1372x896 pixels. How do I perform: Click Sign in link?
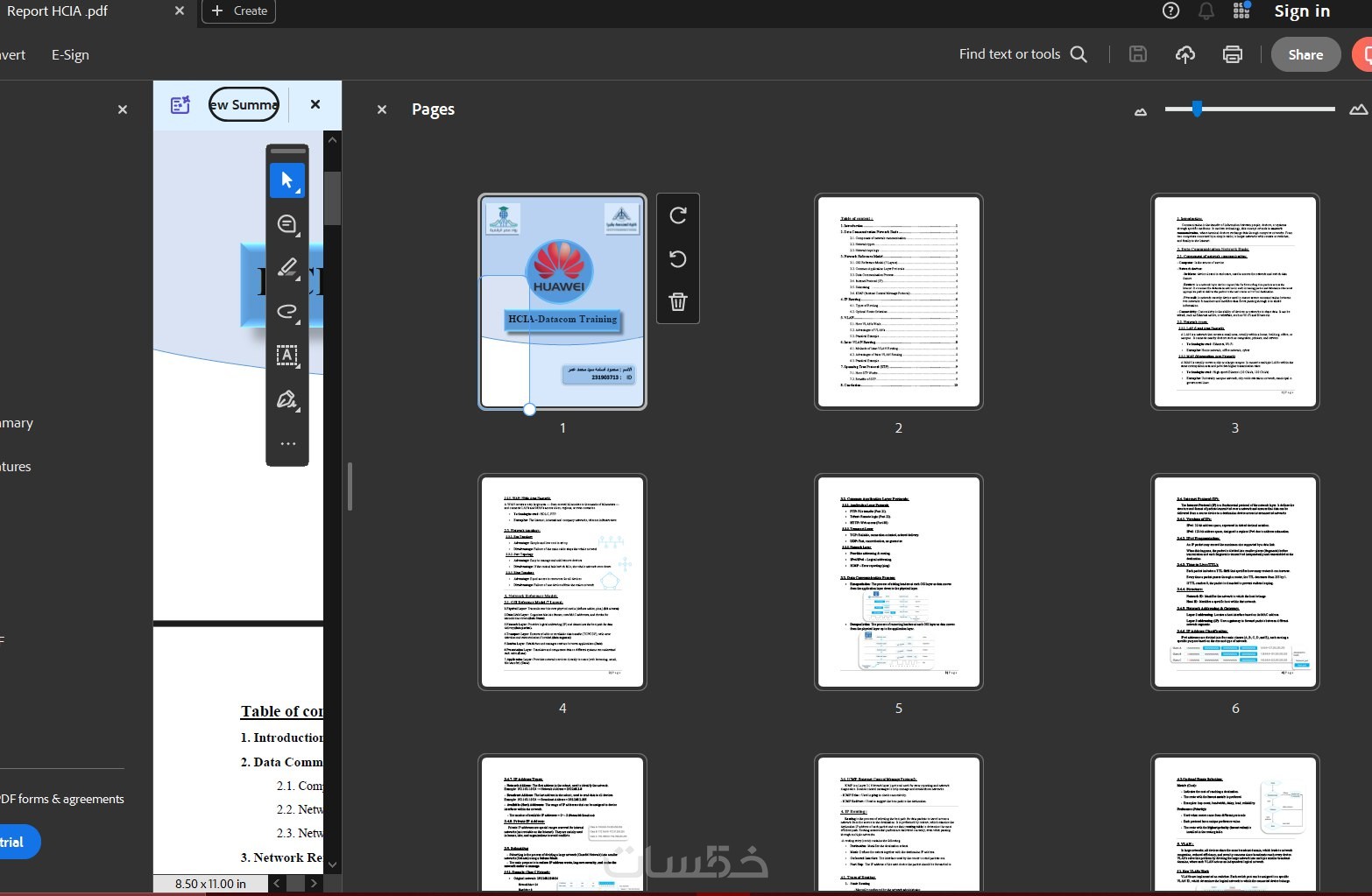point(1302,11)
